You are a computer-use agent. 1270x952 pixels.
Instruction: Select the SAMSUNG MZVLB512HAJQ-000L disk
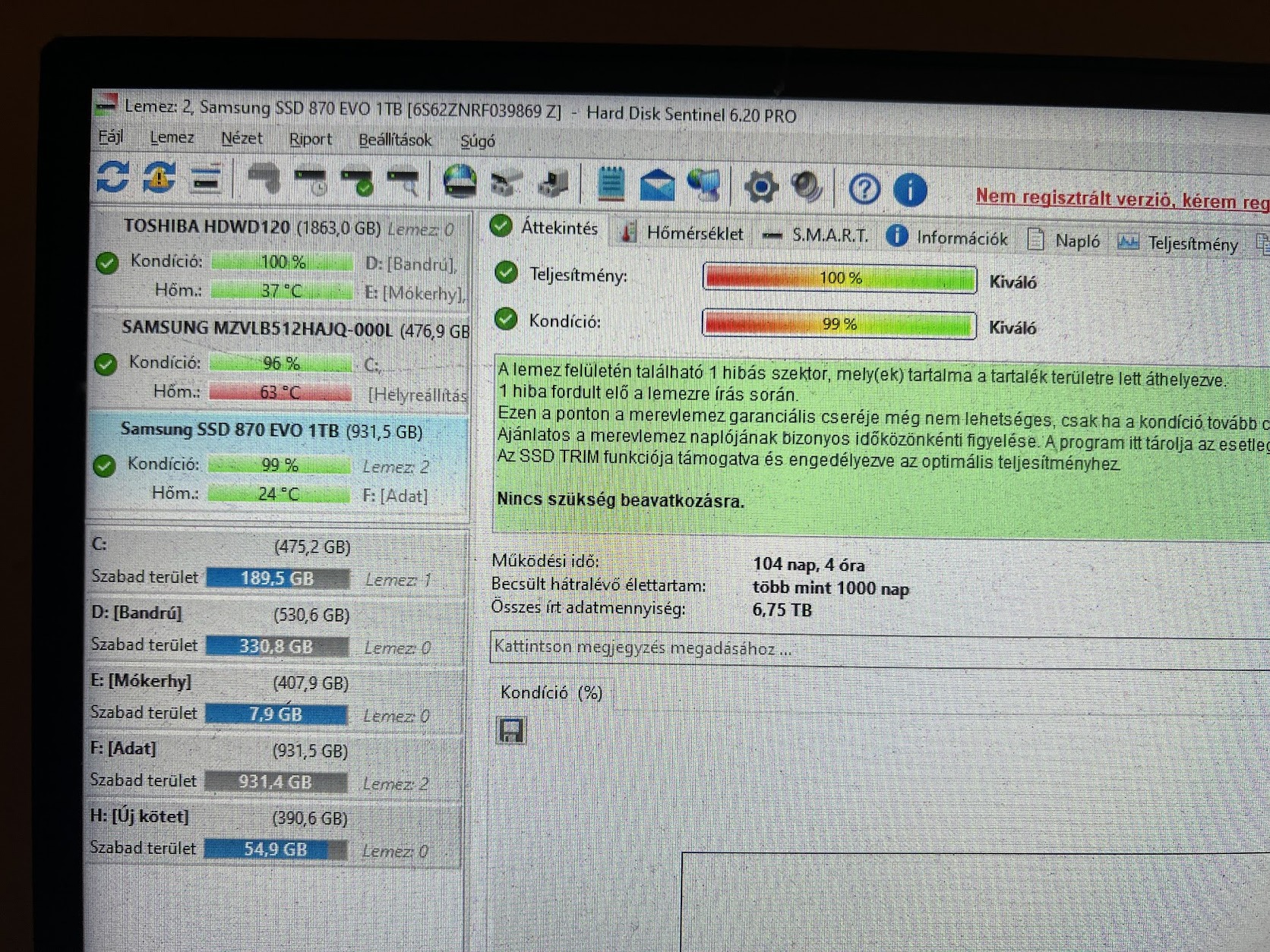280,361
